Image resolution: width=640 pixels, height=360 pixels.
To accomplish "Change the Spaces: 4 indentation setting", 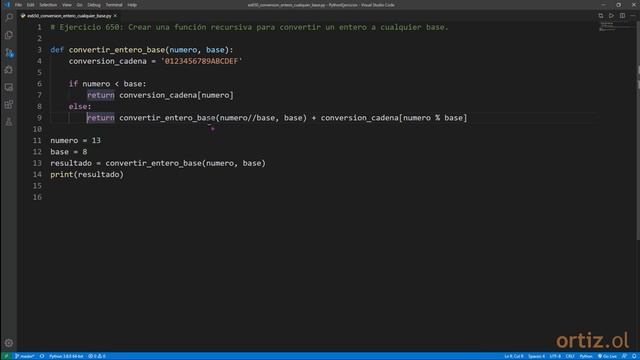I will click(536, 356).
